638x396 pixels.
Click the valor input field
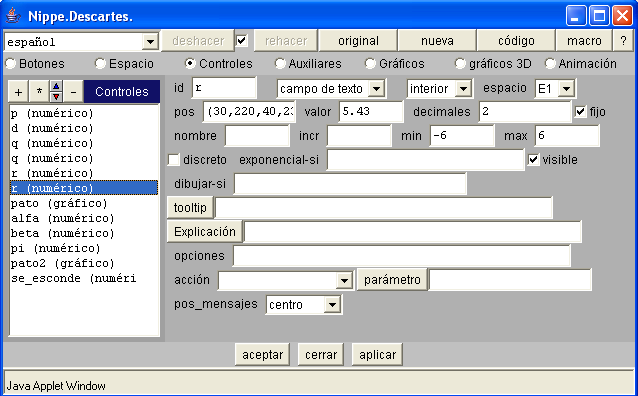click(x=371, y=112)
